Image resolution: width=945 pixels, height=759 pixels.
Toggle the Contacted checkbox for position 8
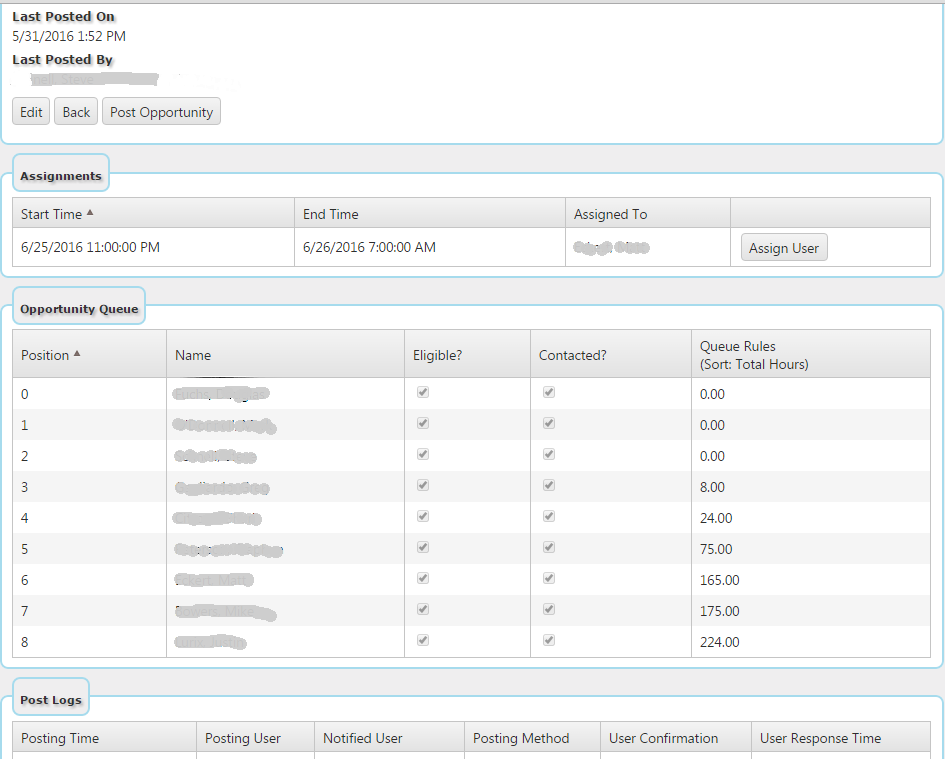click(x=549, y=640)
